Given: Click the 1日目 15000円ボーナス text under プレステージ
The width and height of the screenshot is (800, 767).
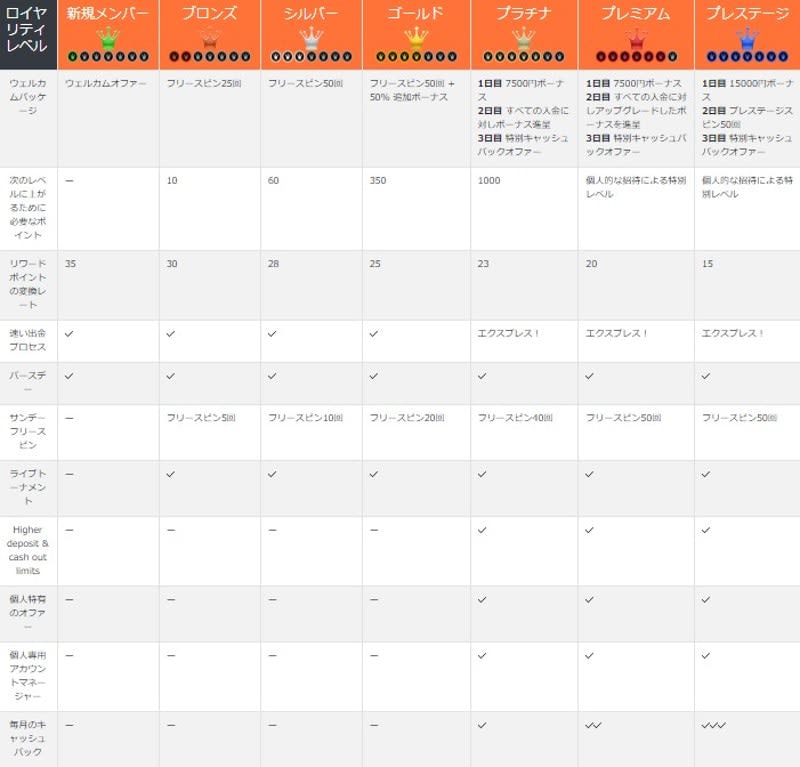Looking at the screenshot, I should [x=747, y=90].
